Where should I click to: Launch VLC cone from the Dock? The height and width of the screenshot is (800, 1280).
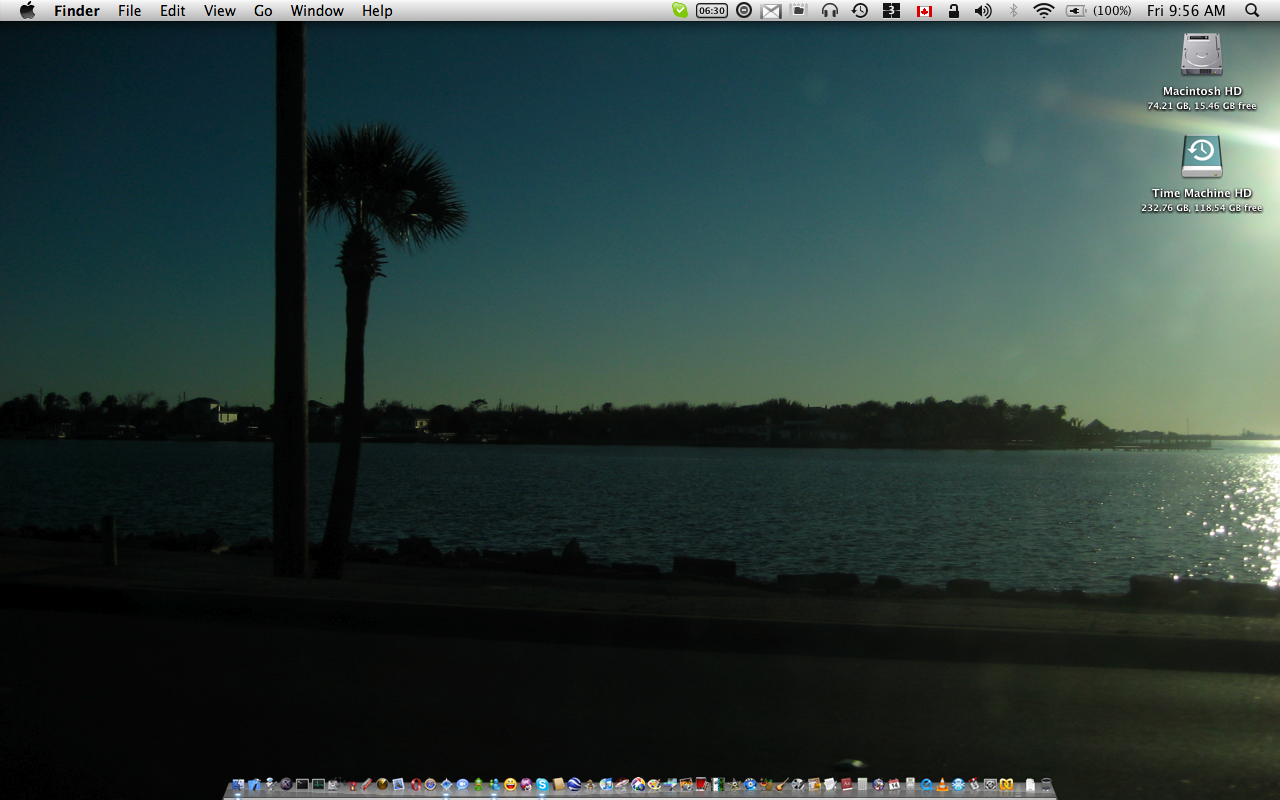(x=942, y=785)
